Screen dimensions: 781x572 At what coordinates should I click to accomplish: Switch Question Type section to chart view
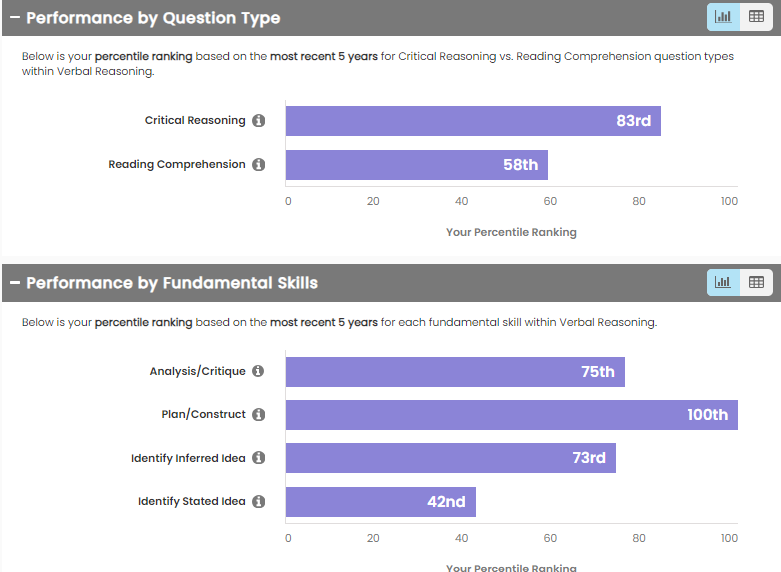pos(723,17)
